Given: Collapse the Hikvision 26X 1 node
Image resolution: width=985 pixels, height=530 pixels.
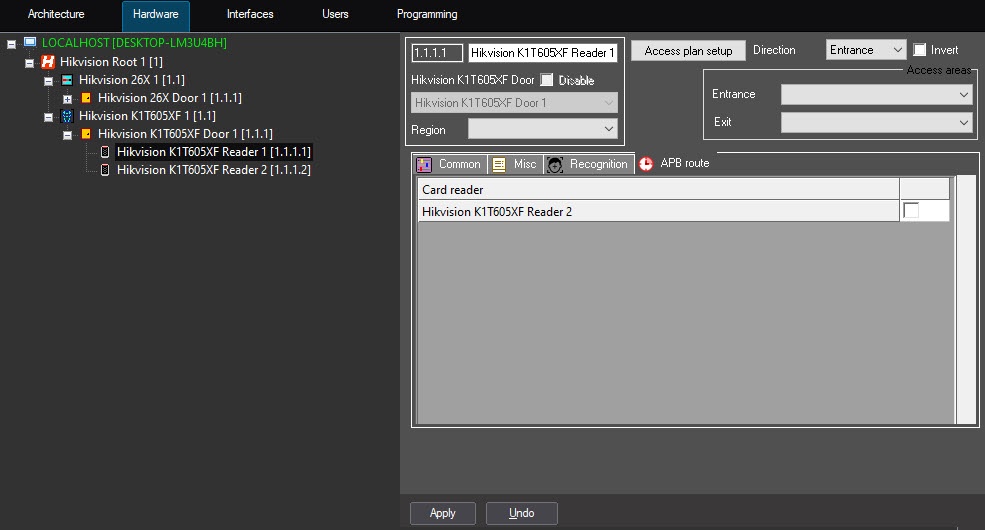Looking at the screenshot, I should tap(48, 81).
